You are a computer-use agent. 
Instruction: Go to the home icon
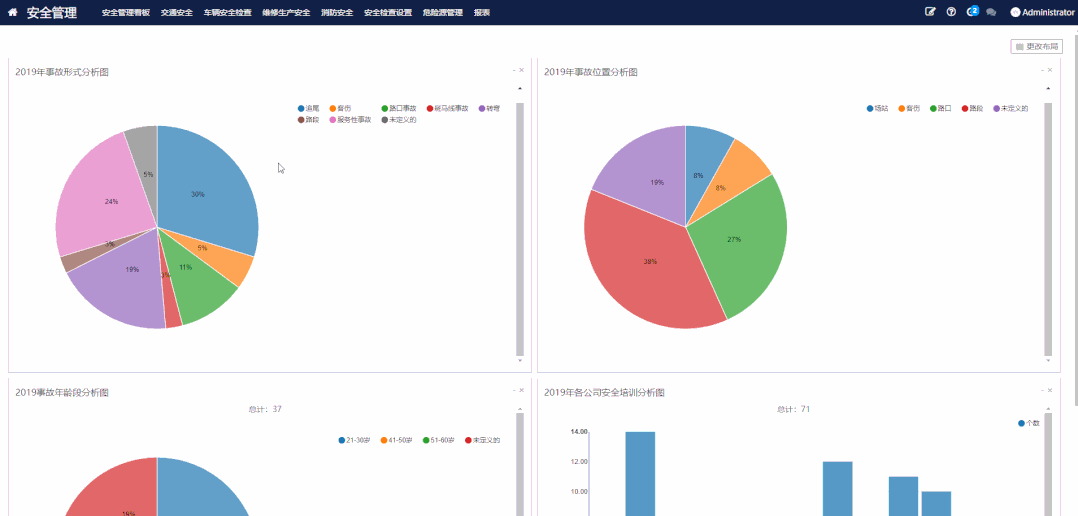(12, 12)
